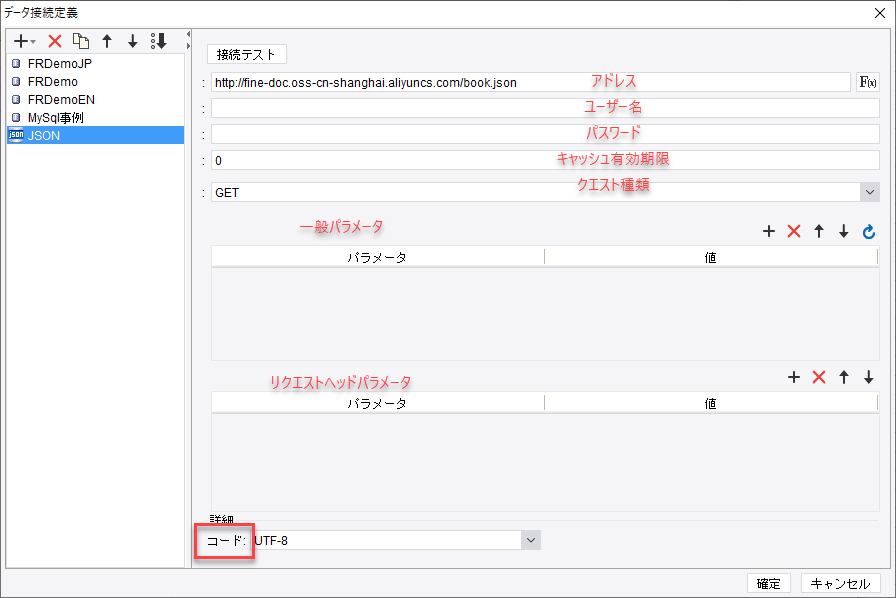896x598 pixels.
Task: Confirm the dialog with 確定
Action: (768, 583)
